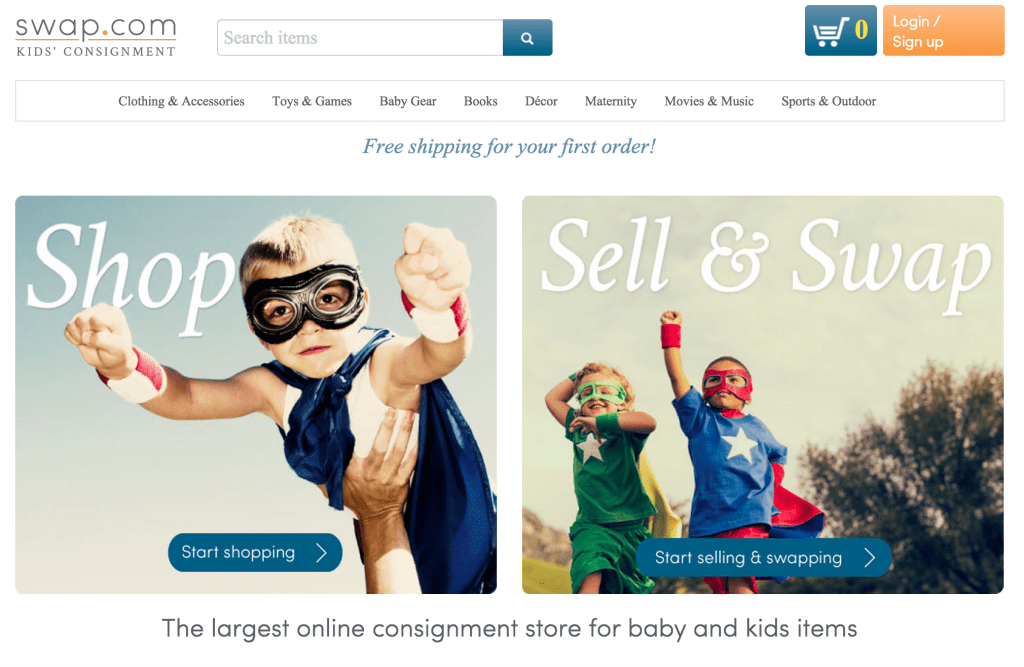Browse the Sports & Outdoor category
1024x667 pixels.
tap(828, 101)
